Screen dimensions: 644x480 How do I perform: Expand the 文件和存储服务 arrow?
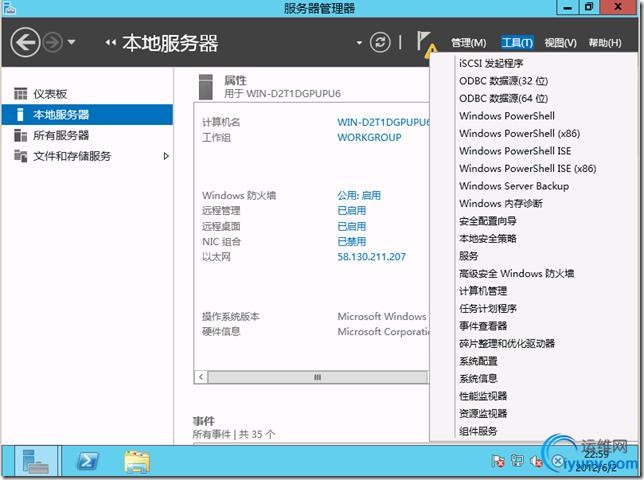[166, 156]
